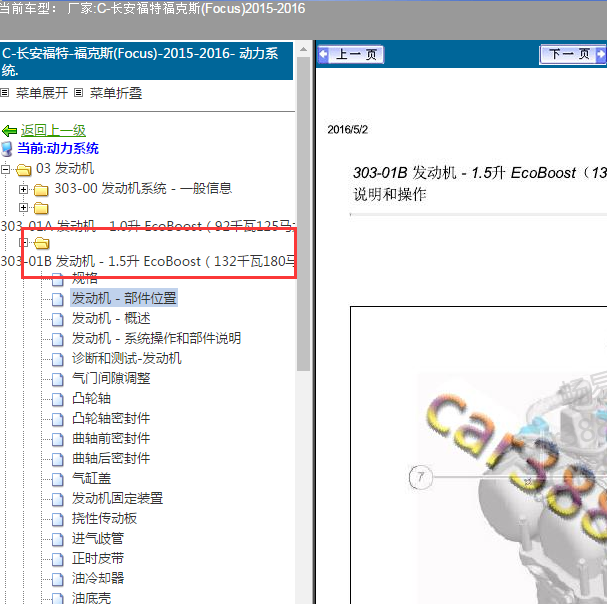Open 诊断和测试-发动机 document
607x604 pixels.
[127, 358]
